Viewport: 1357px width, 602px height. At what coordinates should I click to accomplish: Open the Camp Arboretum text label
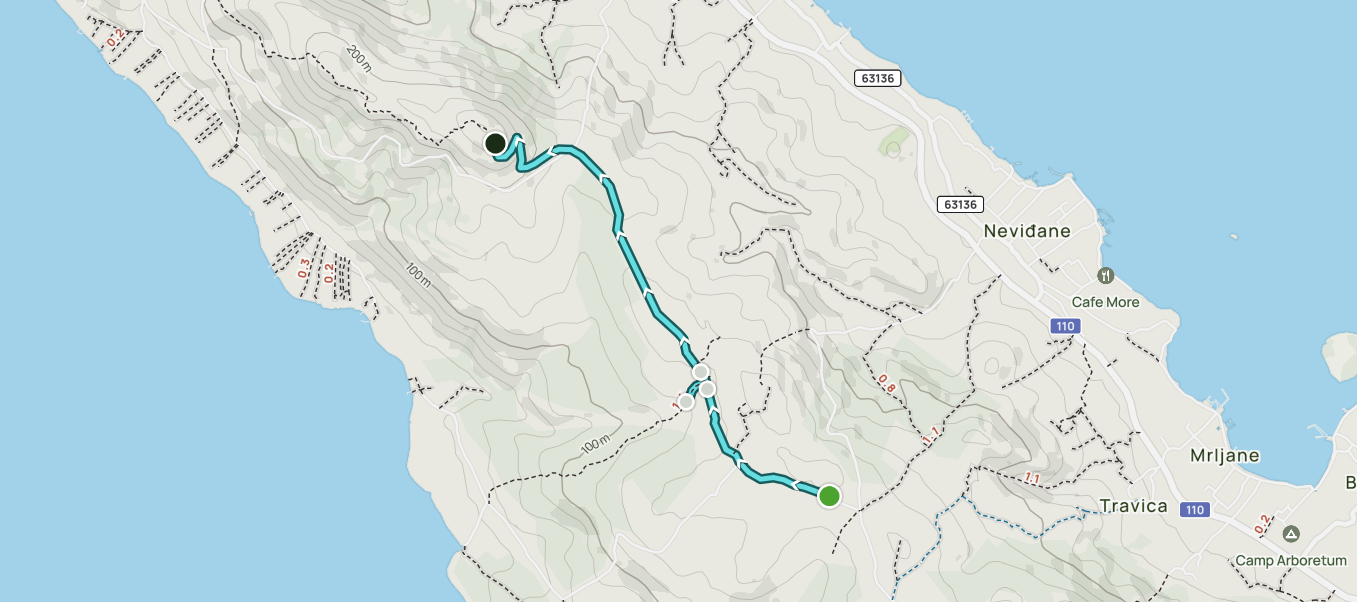(x=1291, y=560)
